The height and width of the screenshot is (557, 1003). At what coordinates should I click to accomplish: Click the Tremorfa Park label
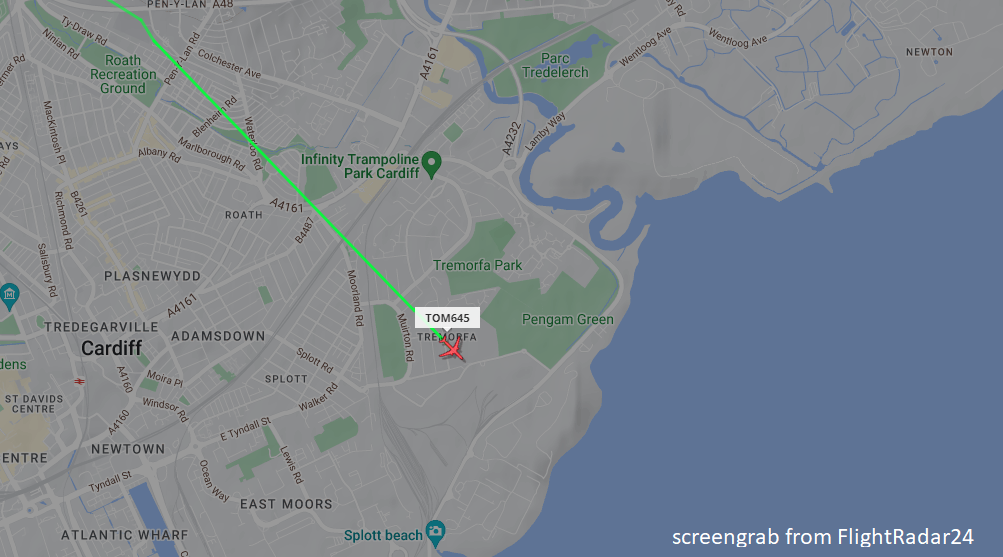(477, 265)
